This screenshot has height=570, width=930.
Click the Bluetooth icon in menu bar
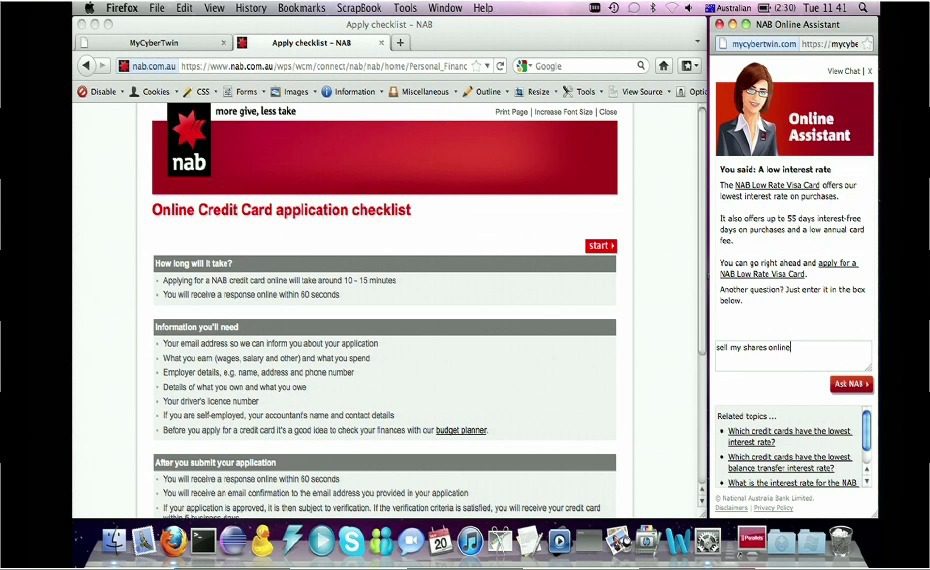tap(653, 8)
